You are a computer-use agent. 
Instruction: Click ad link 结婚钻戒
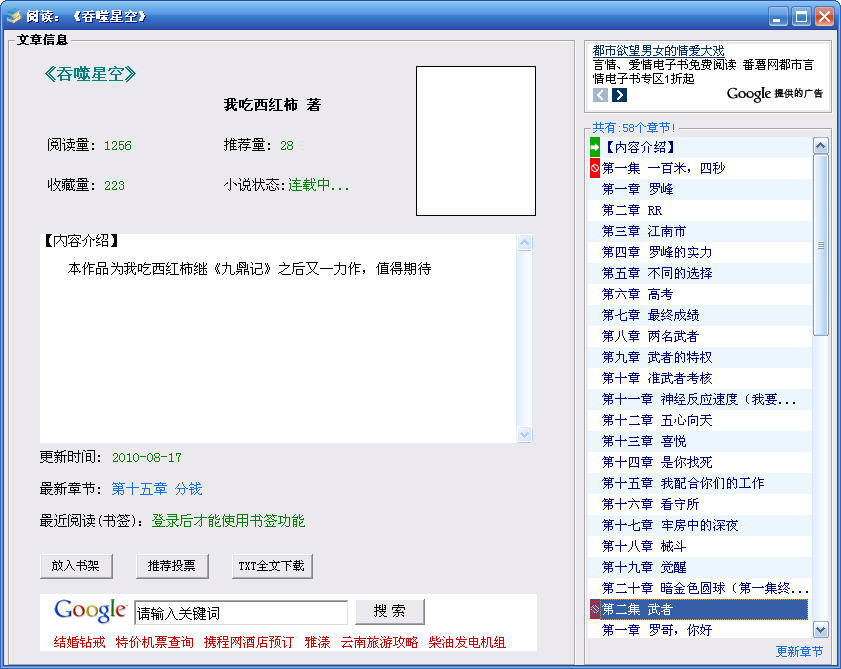point(79,642)
